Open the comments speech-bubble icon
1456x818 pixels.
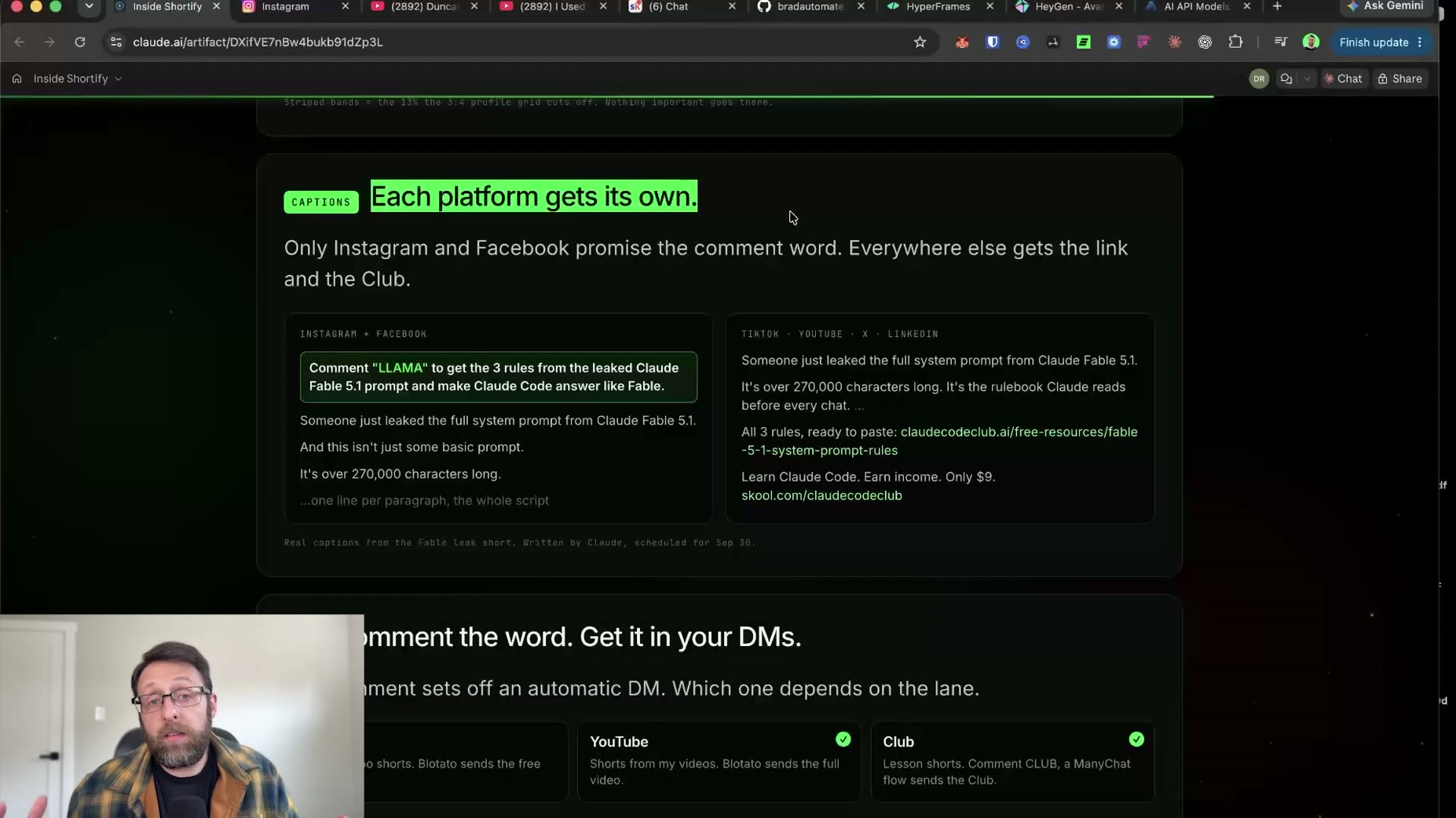click(x=1286, y=79)
